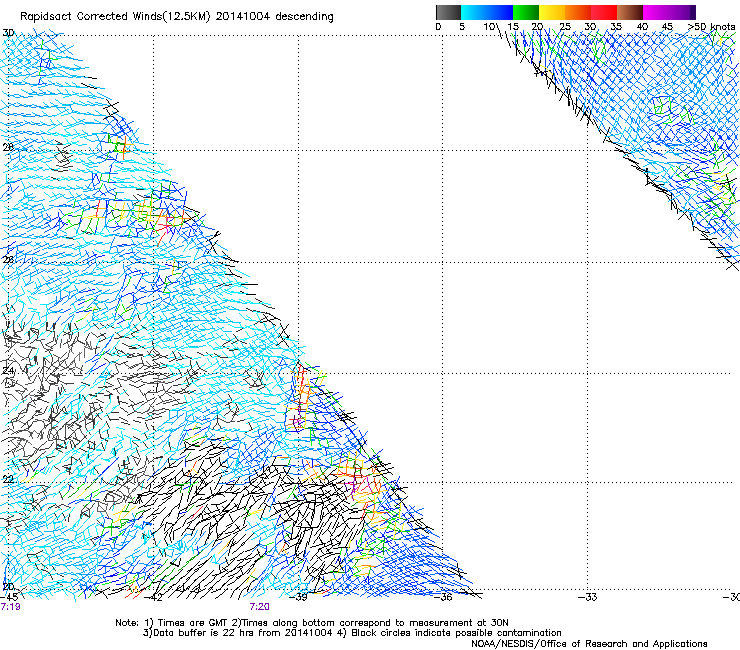The image size is (740, 650).
Task: Select the longitude '-36' axis label
Action: pyautogui.click(x=443, y=597)
